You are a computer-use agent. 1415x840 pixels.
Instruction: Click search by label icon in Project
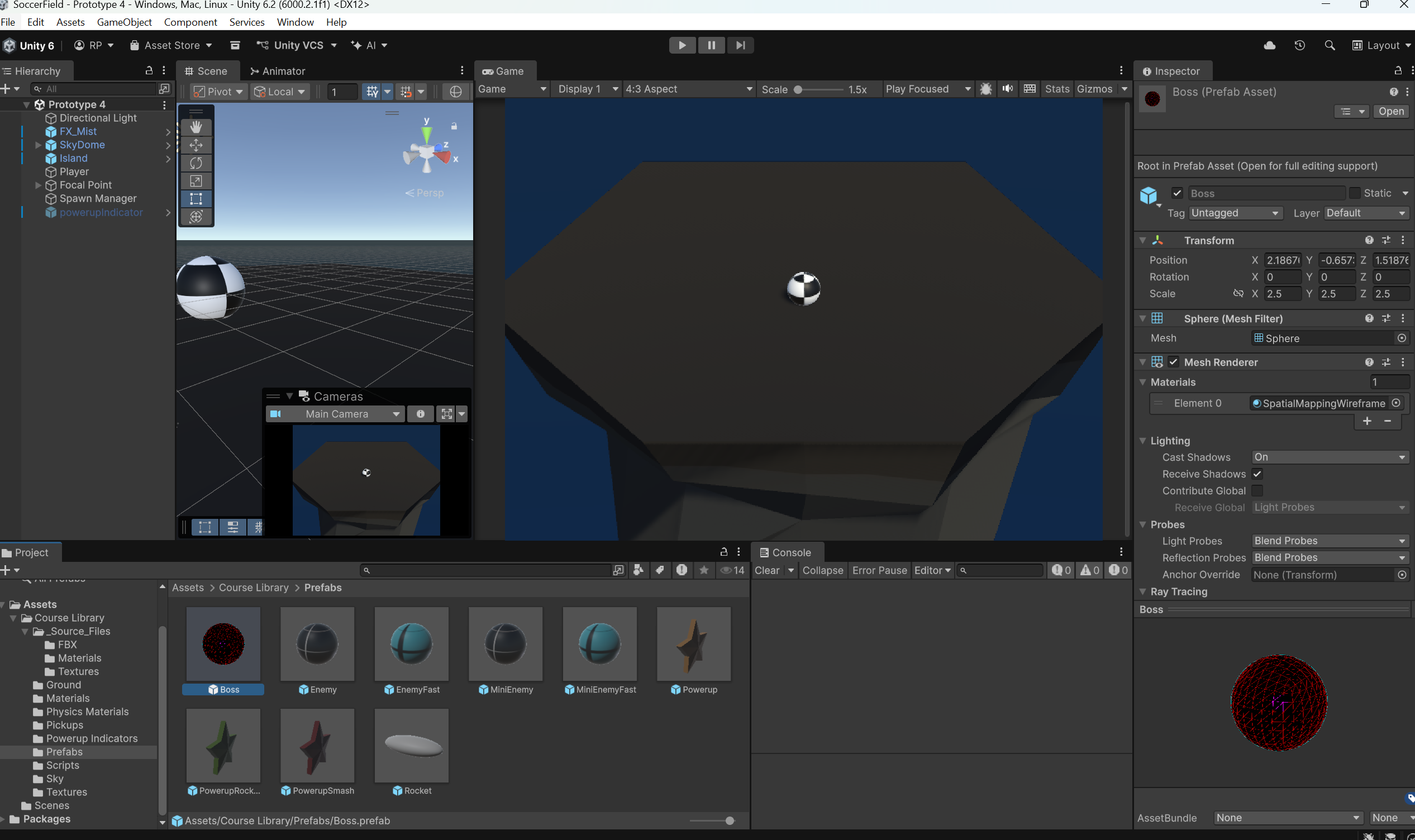pos(660,570)
